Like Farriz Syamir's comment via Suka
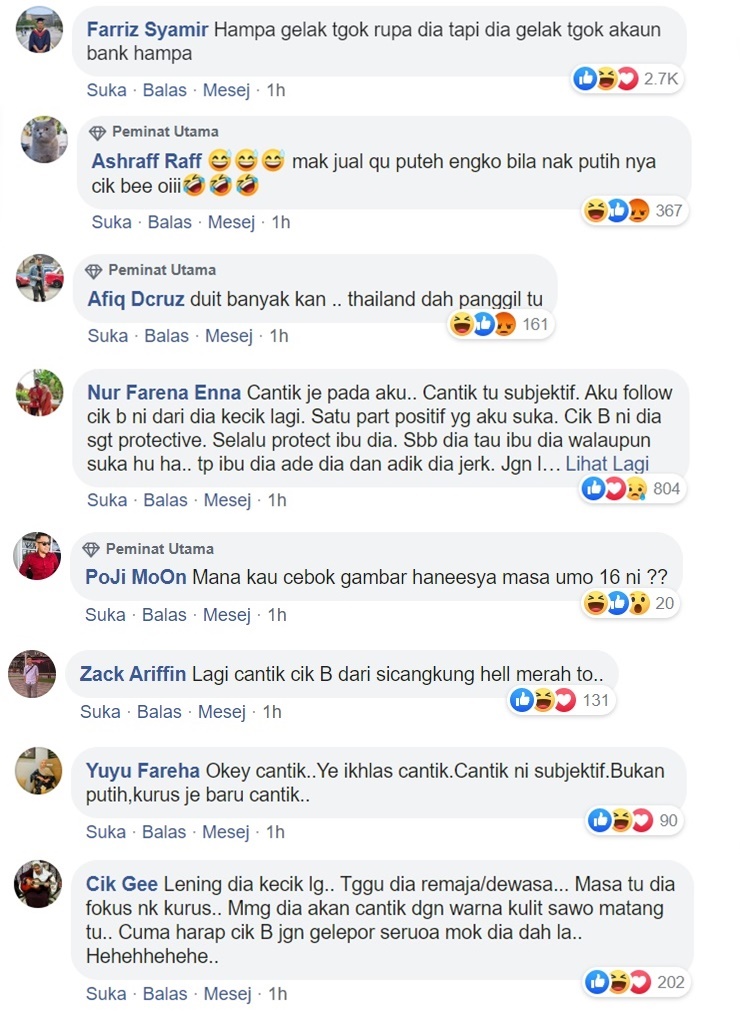Image resolution: width=740 pixels, height=1012 pixels. (106, 90)
